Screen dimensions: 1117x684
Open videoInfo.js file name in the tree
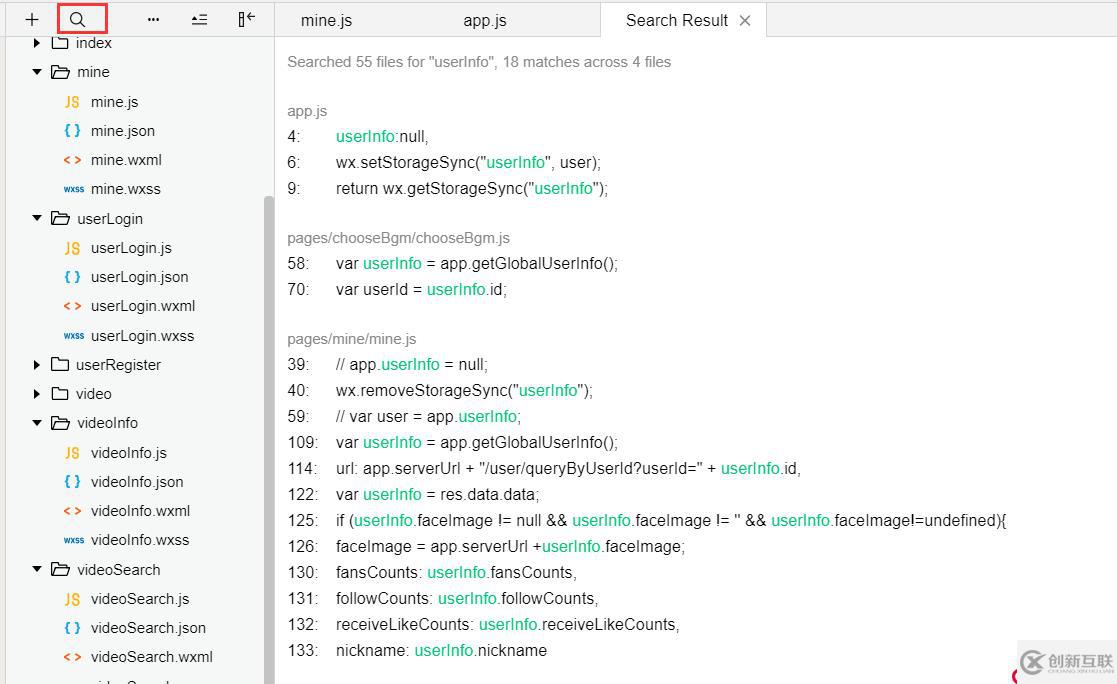(x=128, y=453)
